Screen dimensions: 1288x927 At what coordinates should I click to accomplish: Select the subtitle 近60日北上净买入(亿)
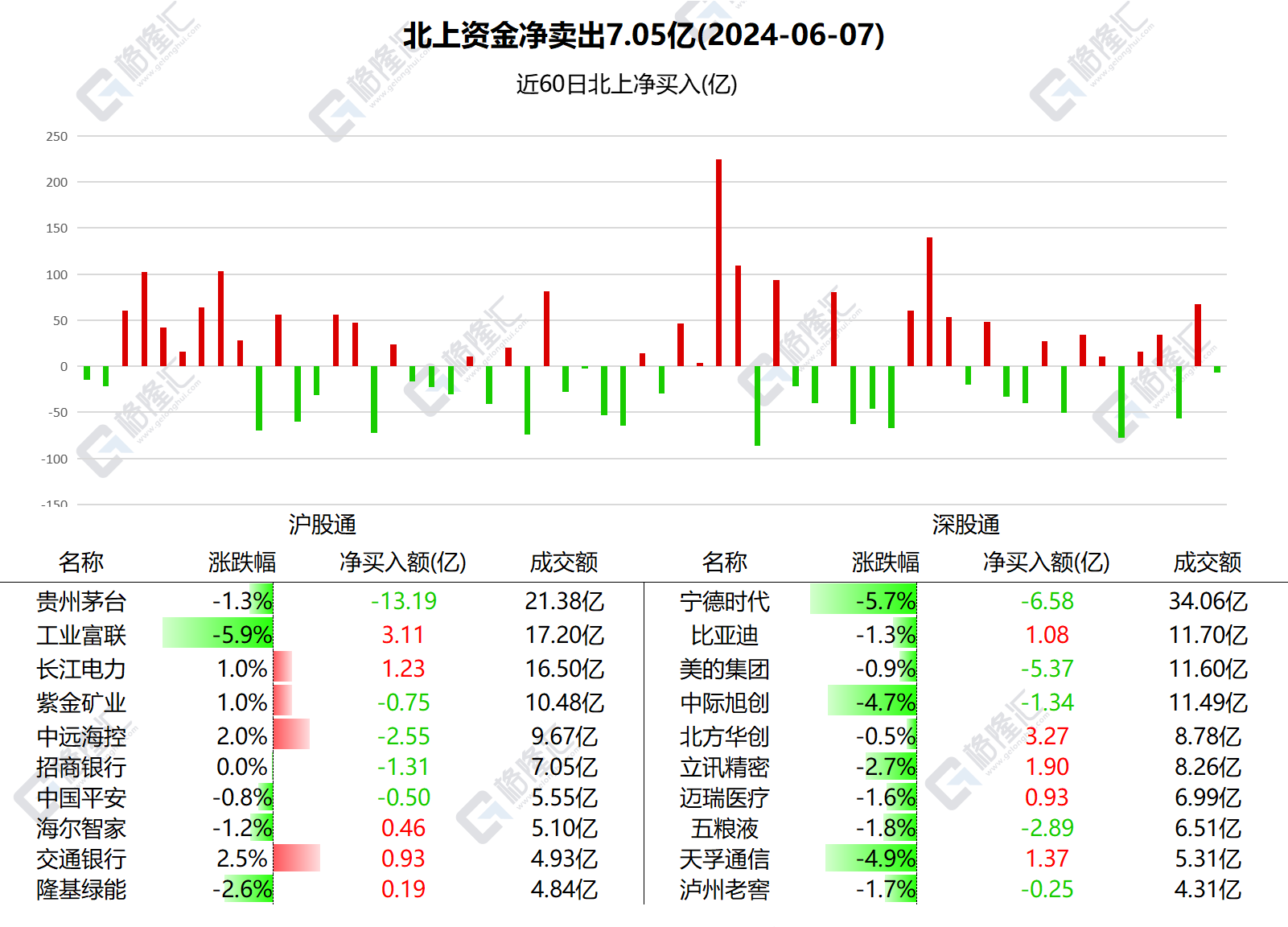627,84
